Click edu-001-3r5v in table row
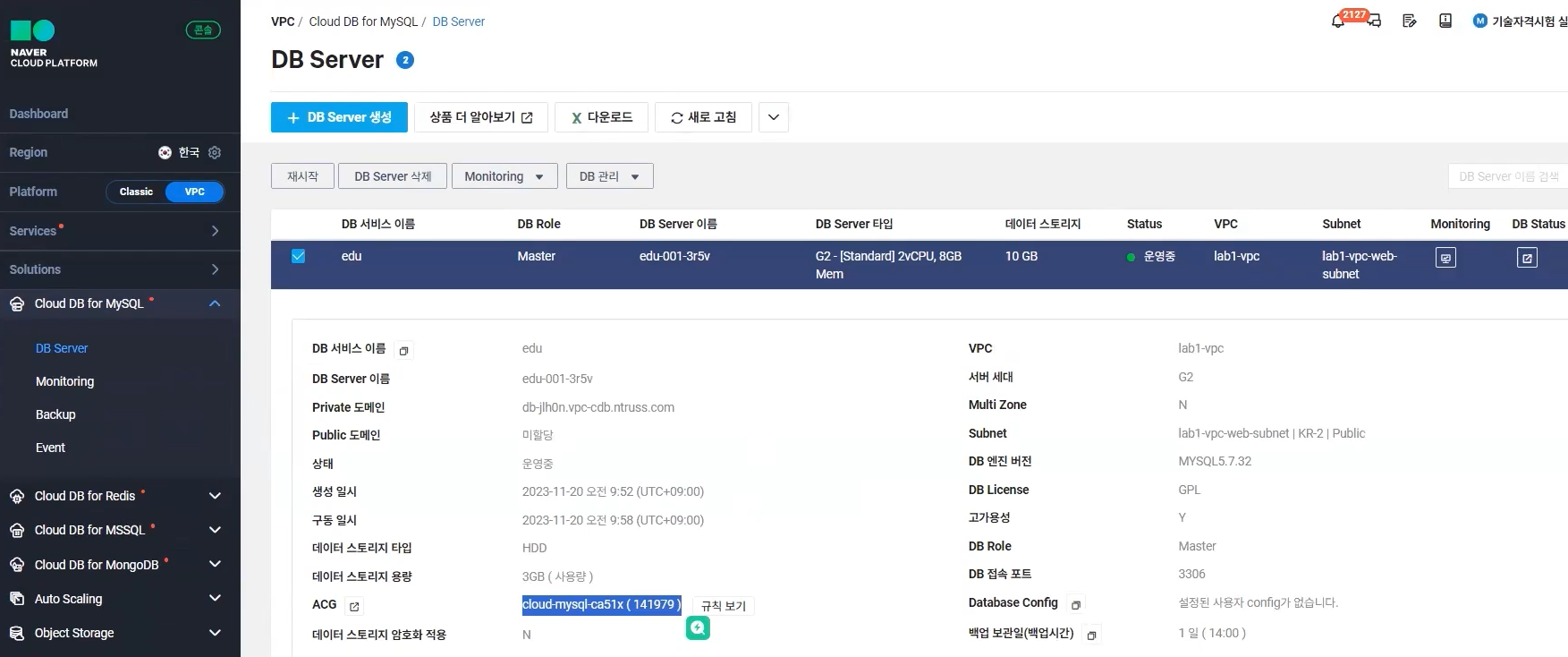This screenshot has height=657, width=1568. tap(674, 256)
